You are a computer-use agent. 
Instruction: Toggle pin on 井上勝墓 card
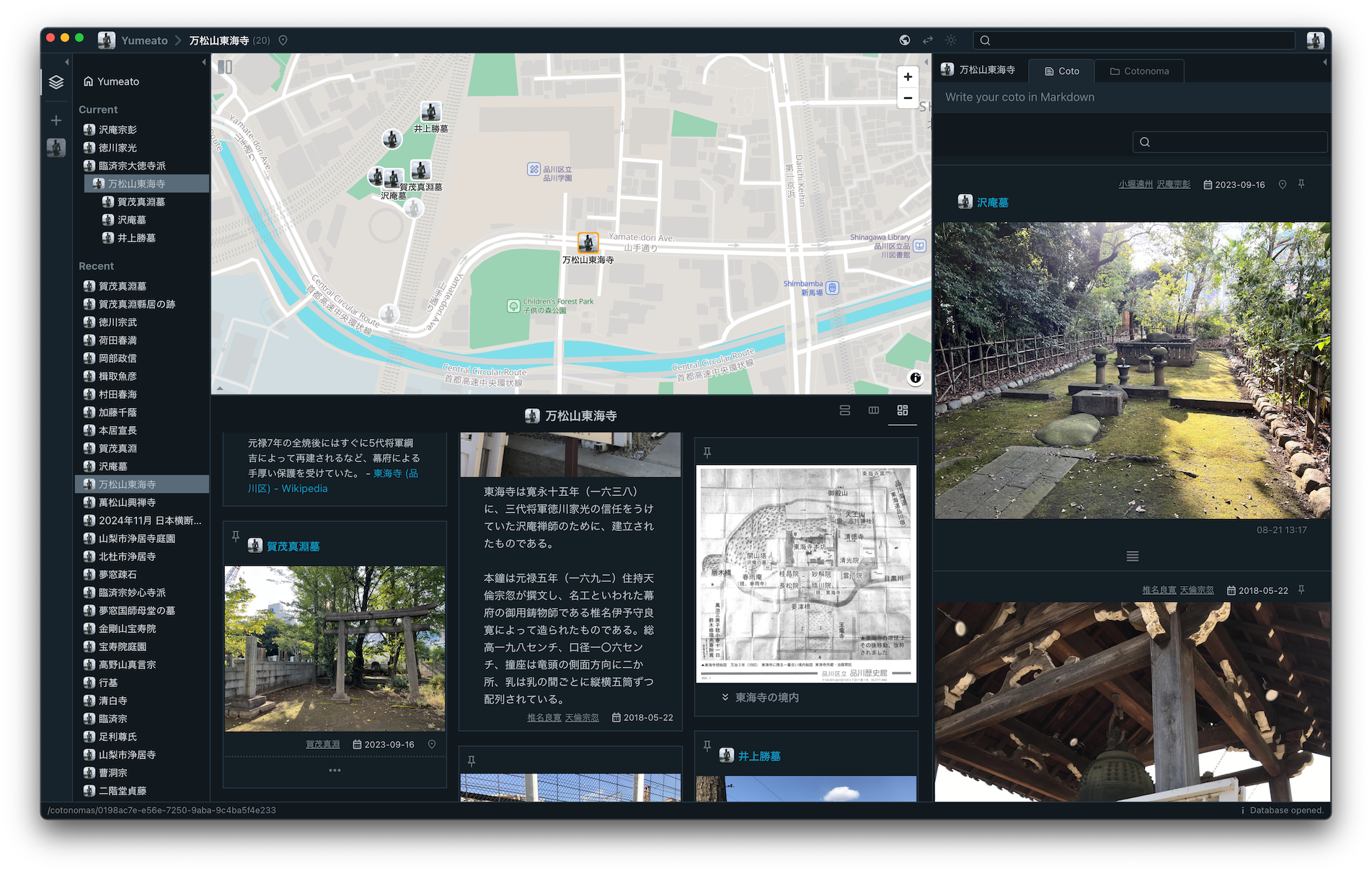pyautogui.click(x=707, y=746)
